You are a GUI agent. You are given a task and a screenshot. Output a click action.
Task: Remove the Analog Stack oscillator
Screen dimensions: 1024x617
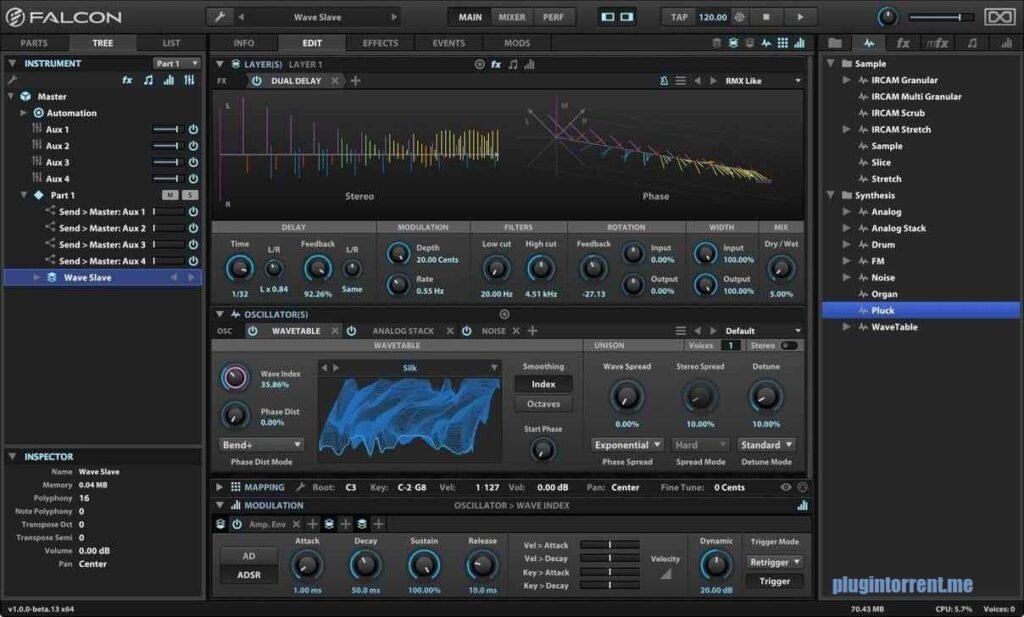(450, 331)
